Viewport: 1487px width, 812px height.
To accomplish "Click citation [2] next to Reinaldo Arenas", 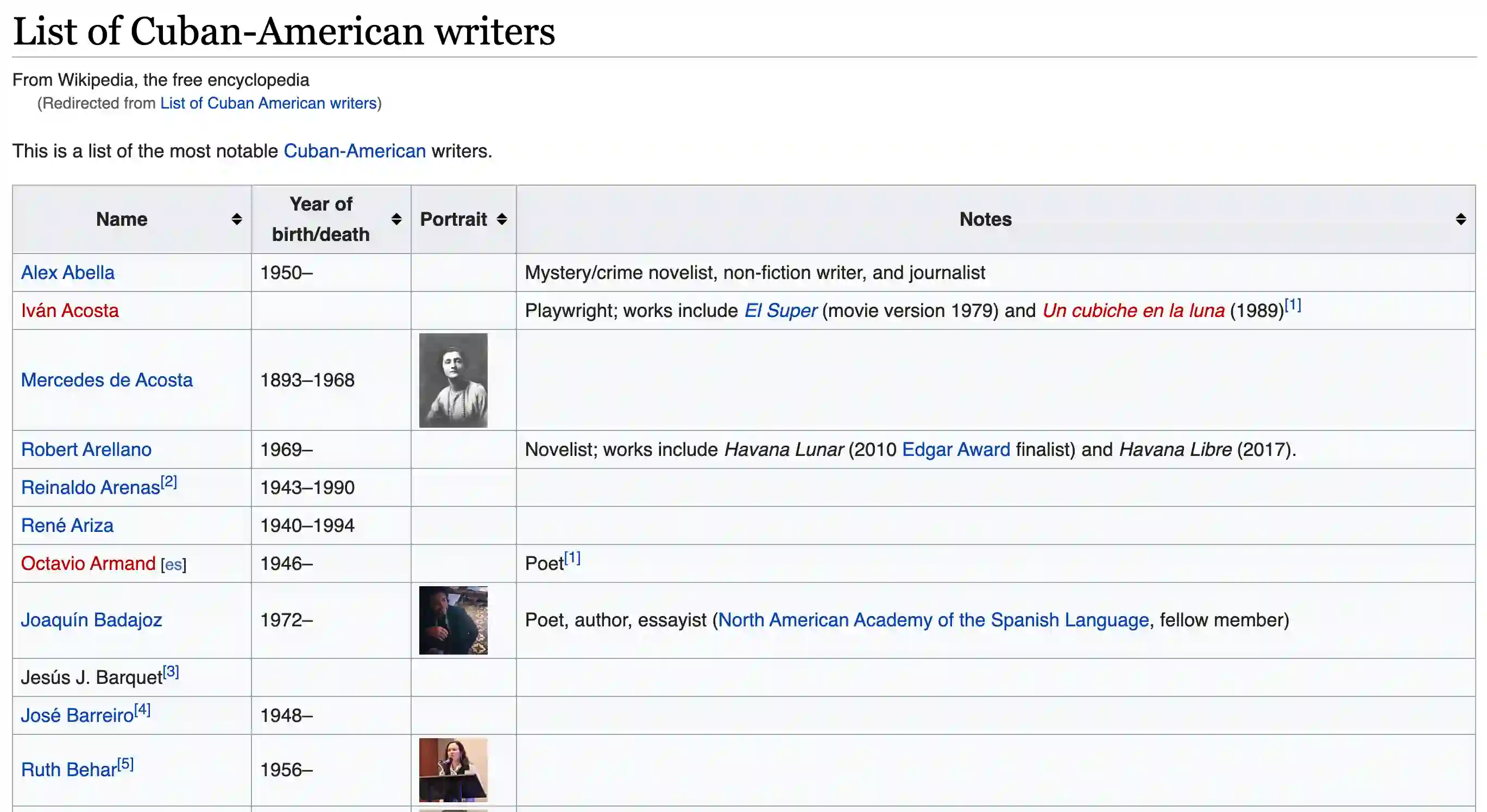I will (x=168, y=482).
